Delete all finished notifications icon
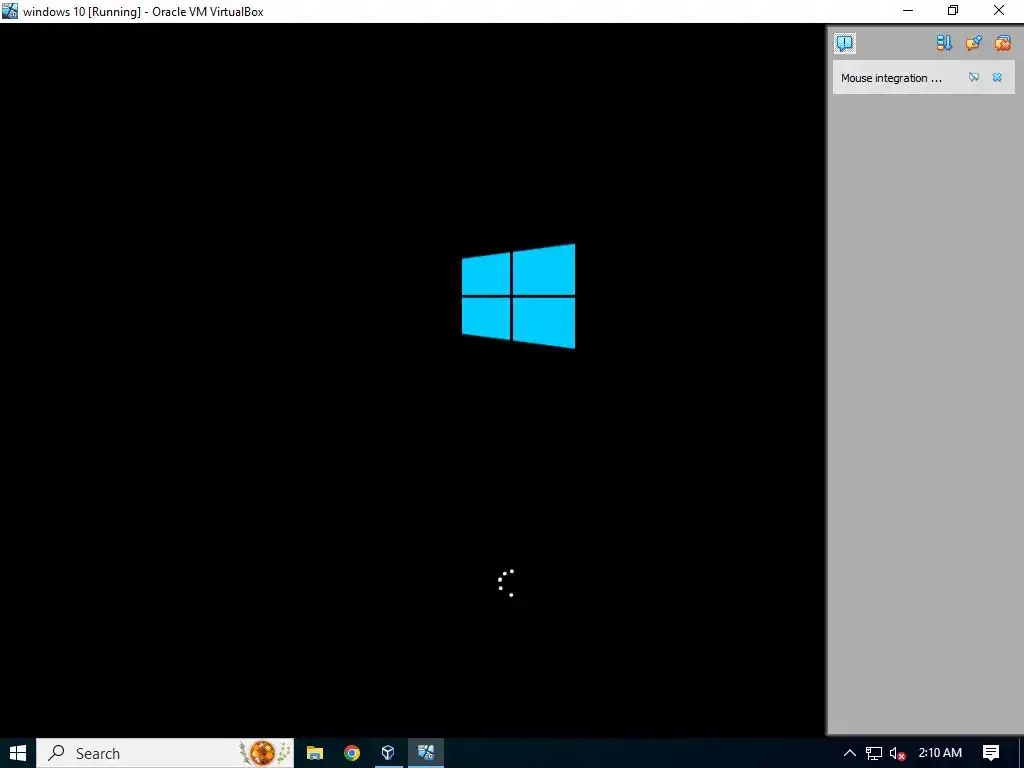The width and height of the screenshot is (1024, 768). tap(1002, 43)
